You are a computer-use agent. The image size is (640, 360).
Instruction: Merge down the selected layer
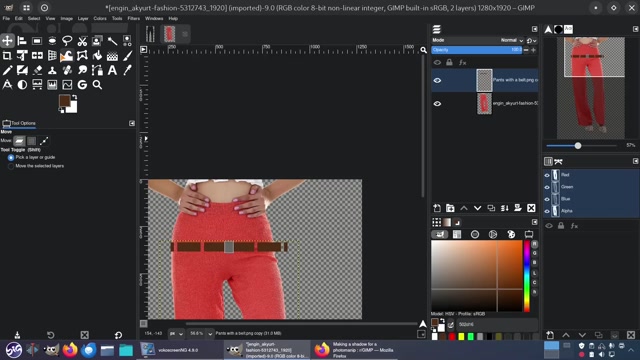coord(504,208)
